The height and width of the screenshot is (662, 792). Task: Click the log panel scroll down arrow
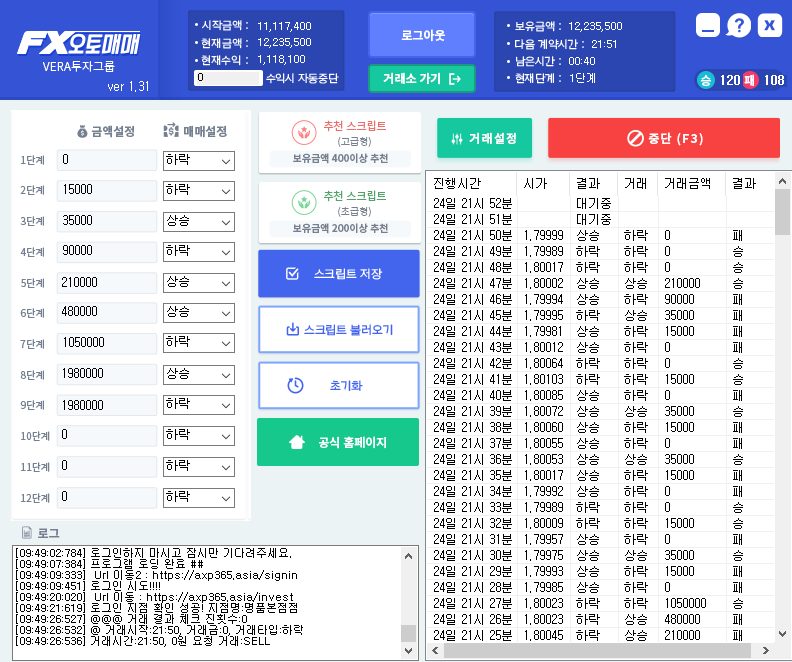coord(409,651)
